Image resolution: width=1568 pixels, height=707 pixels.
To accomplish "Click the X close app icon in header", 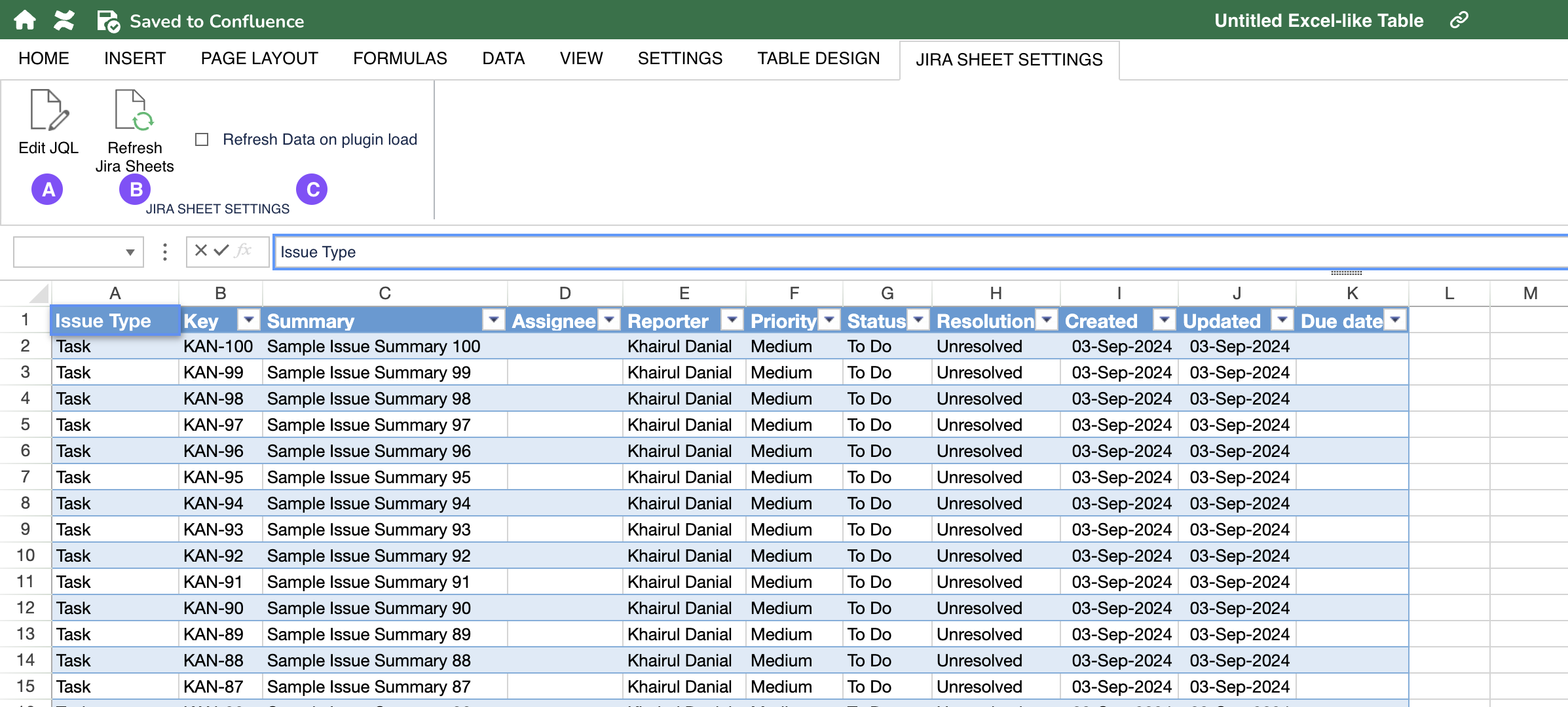I will tap(66, 20).
